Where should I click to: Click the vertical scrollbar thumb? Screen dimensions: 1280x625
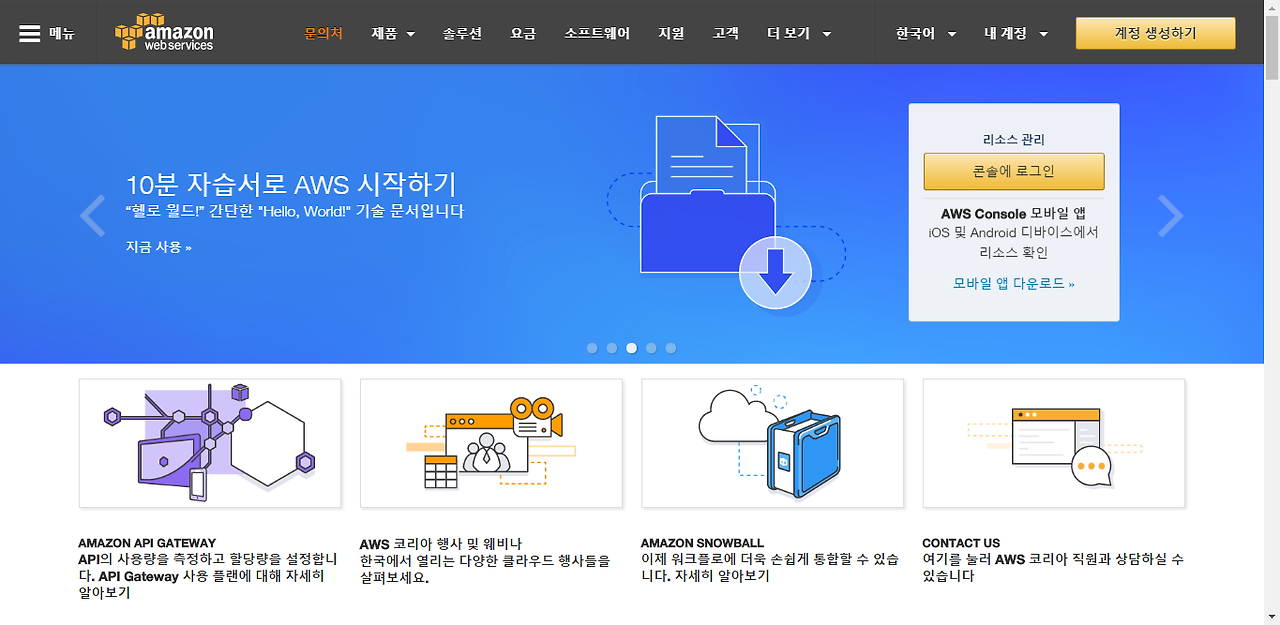point(1271,48)
